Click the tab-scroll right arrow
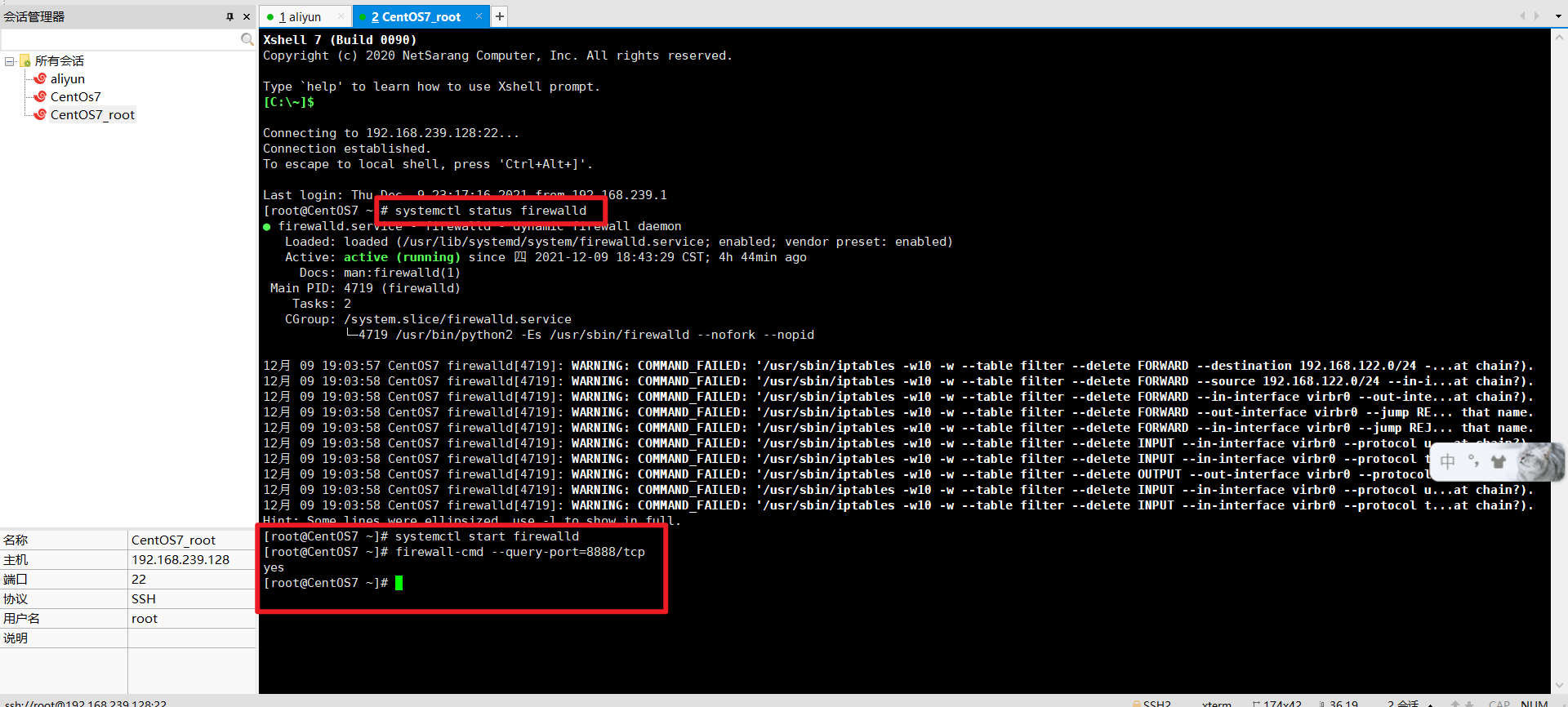The height and width of the screenshot is (707, 1568). coord(1537,16)
